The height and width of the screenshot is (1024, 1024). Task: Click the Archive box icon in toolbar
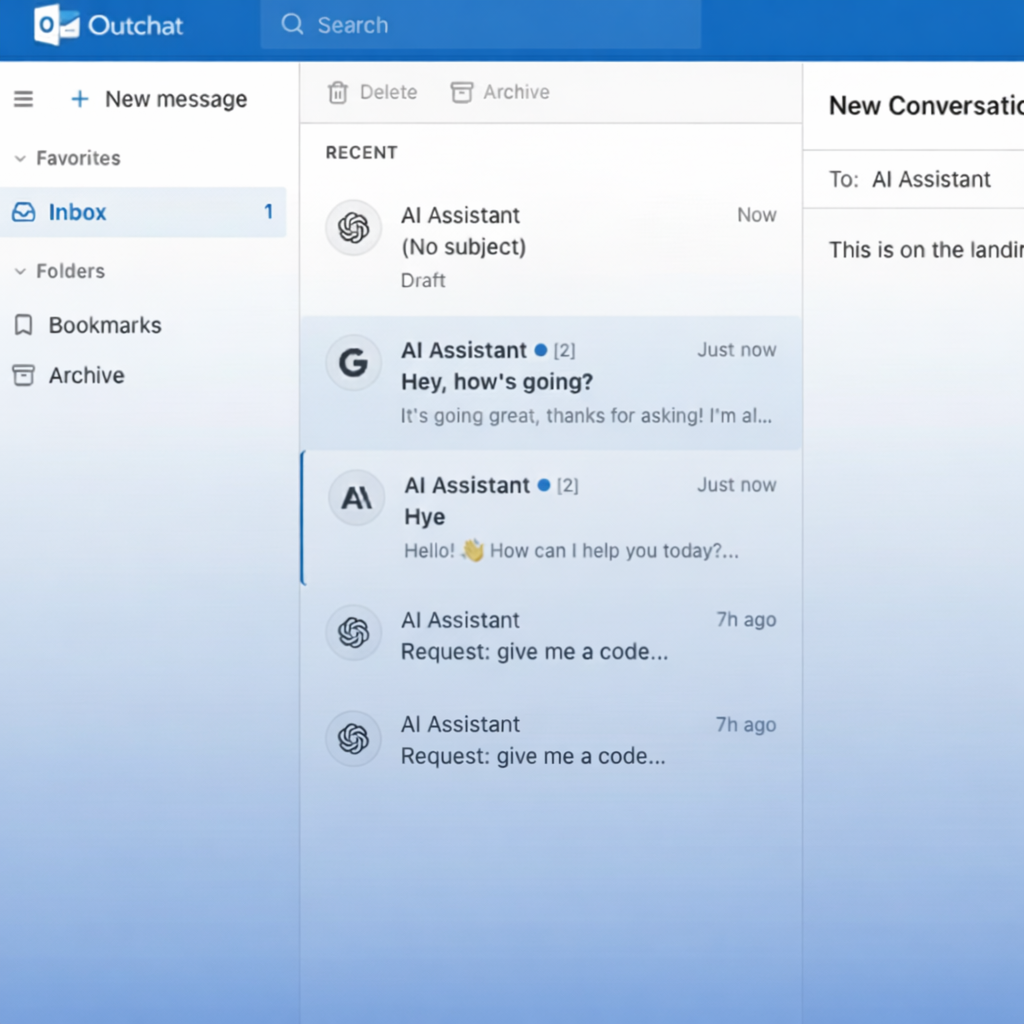tap(461, 93)
